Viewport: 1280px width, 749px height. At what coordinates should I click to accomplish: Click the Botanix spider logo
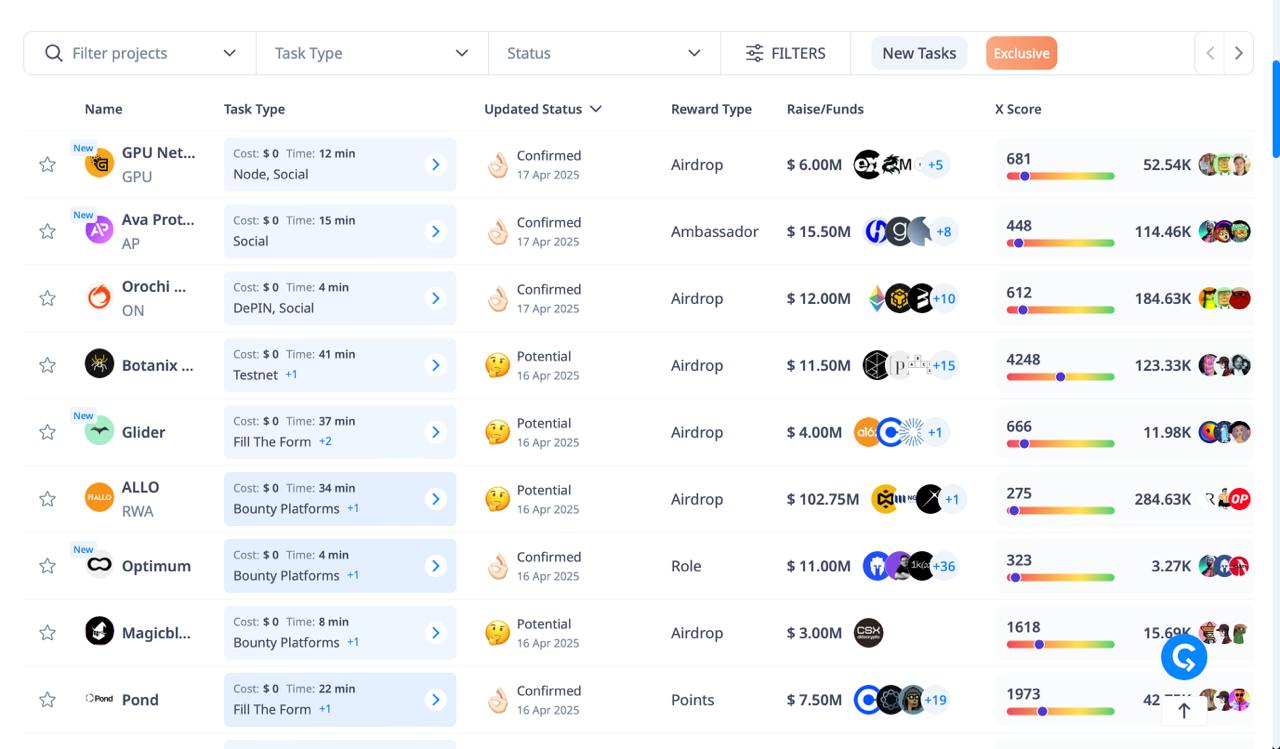[99, 364]
